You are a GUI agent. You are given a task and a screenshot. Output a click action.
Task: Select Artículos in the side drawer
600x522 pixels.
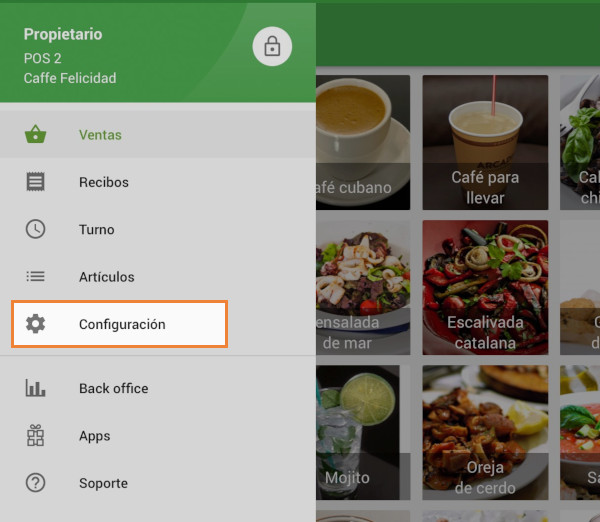click(107, 277)
